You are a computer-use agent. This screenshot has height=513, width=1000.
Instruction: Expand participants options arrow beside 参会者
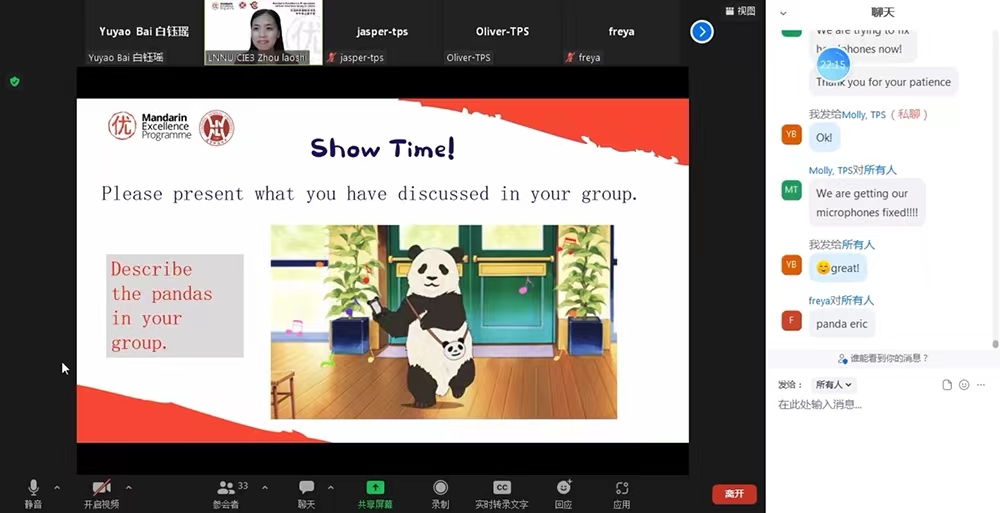(x=265, y=488)
